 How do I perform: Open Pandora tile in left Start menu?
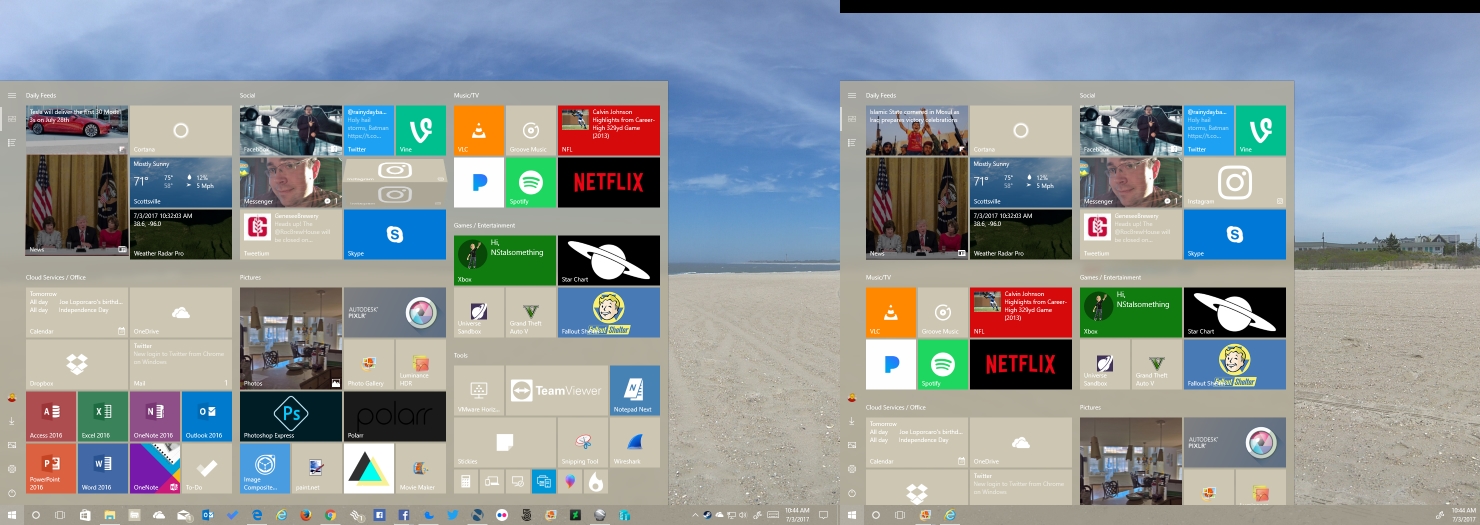479,182
